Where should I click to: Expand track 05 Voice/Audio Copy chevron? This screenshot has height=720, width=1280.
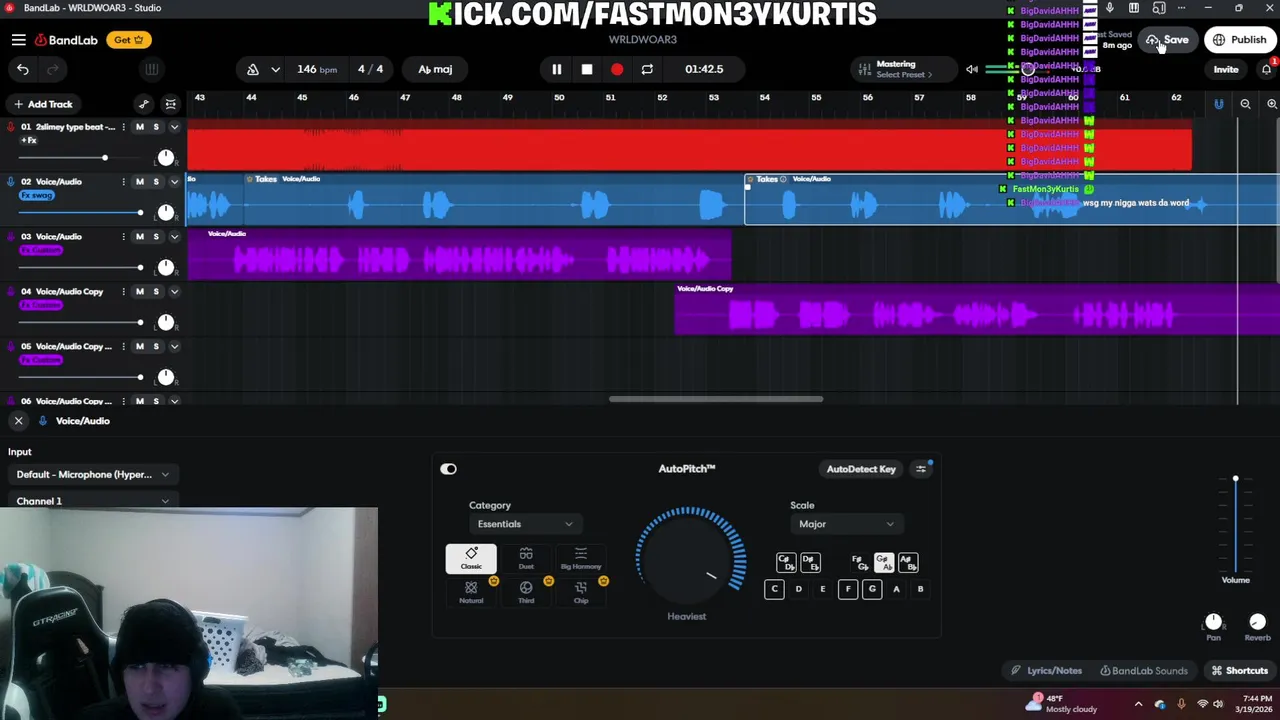click(x=174, y=347)
